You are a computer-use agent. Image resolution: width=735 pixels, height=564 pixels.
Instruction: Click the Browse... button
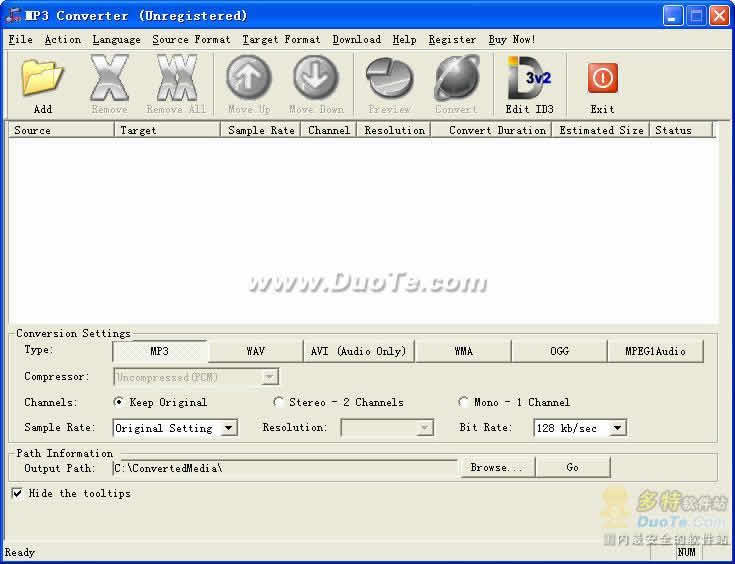(x=497, y=467)
